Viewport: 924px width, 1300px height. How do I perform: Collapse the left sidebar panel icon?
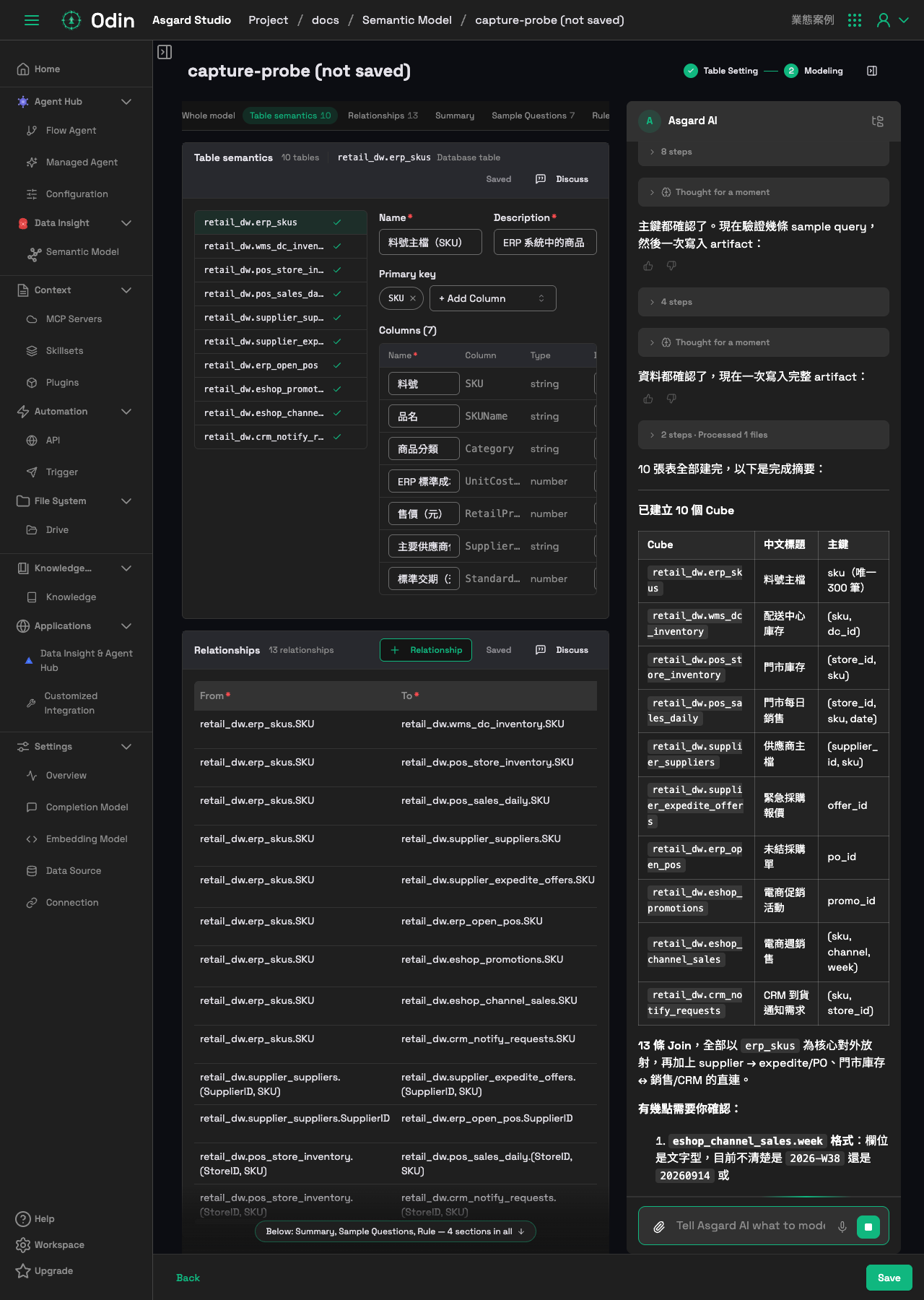(165, 52)
